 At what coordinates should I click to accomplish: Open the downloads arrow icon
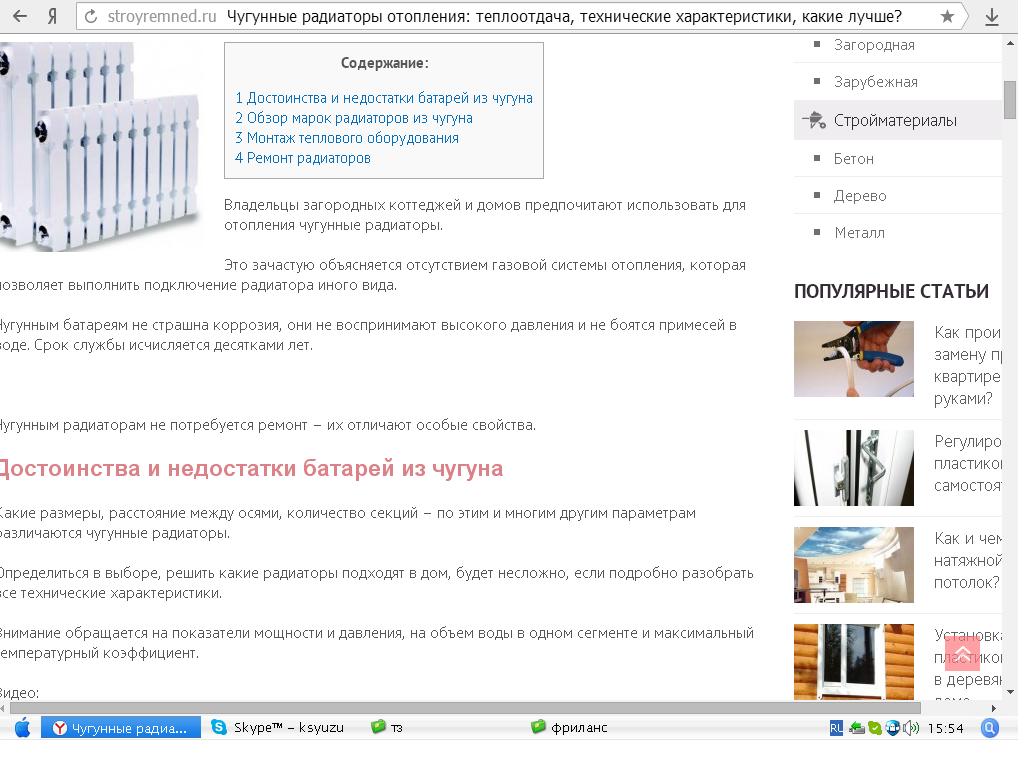[x=992, y=16]
